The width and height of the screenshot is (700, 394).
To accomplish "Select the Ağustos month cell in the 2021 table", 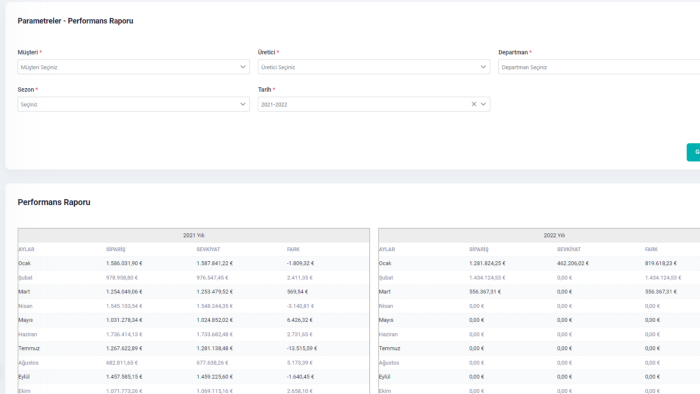I will (x=29, y=363).
